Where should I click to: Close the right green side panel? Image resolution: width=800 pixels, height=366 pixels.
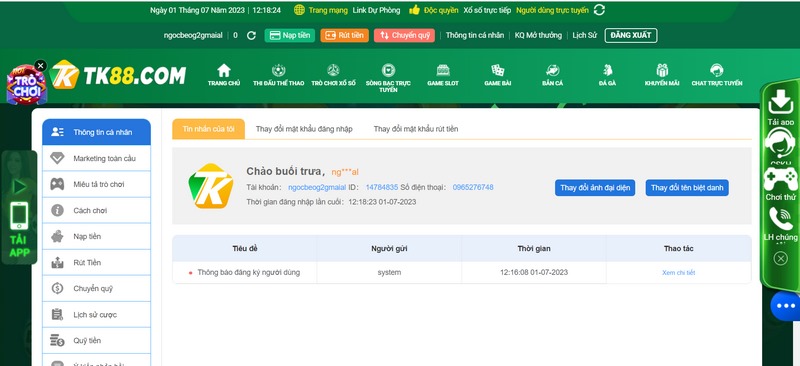tap(781, 258)
